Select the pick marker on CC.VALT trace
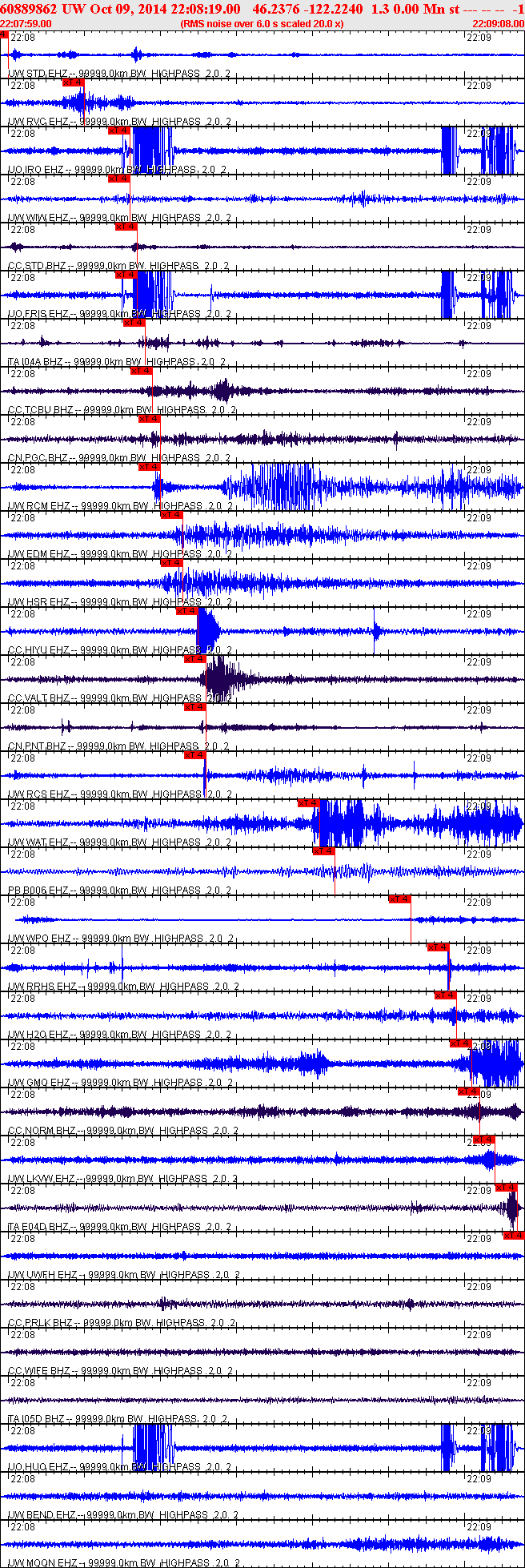 pyautogui.click(x=194, y=659)
